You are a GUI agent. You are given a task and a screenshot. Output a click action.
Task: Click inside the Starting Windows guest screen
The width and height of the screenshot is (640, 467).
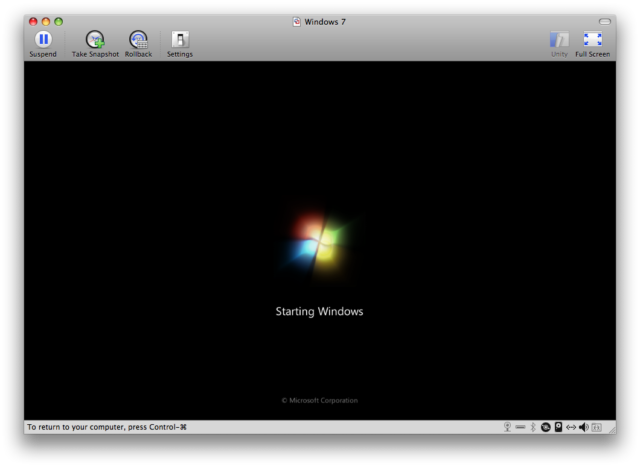tap(320, 241)
